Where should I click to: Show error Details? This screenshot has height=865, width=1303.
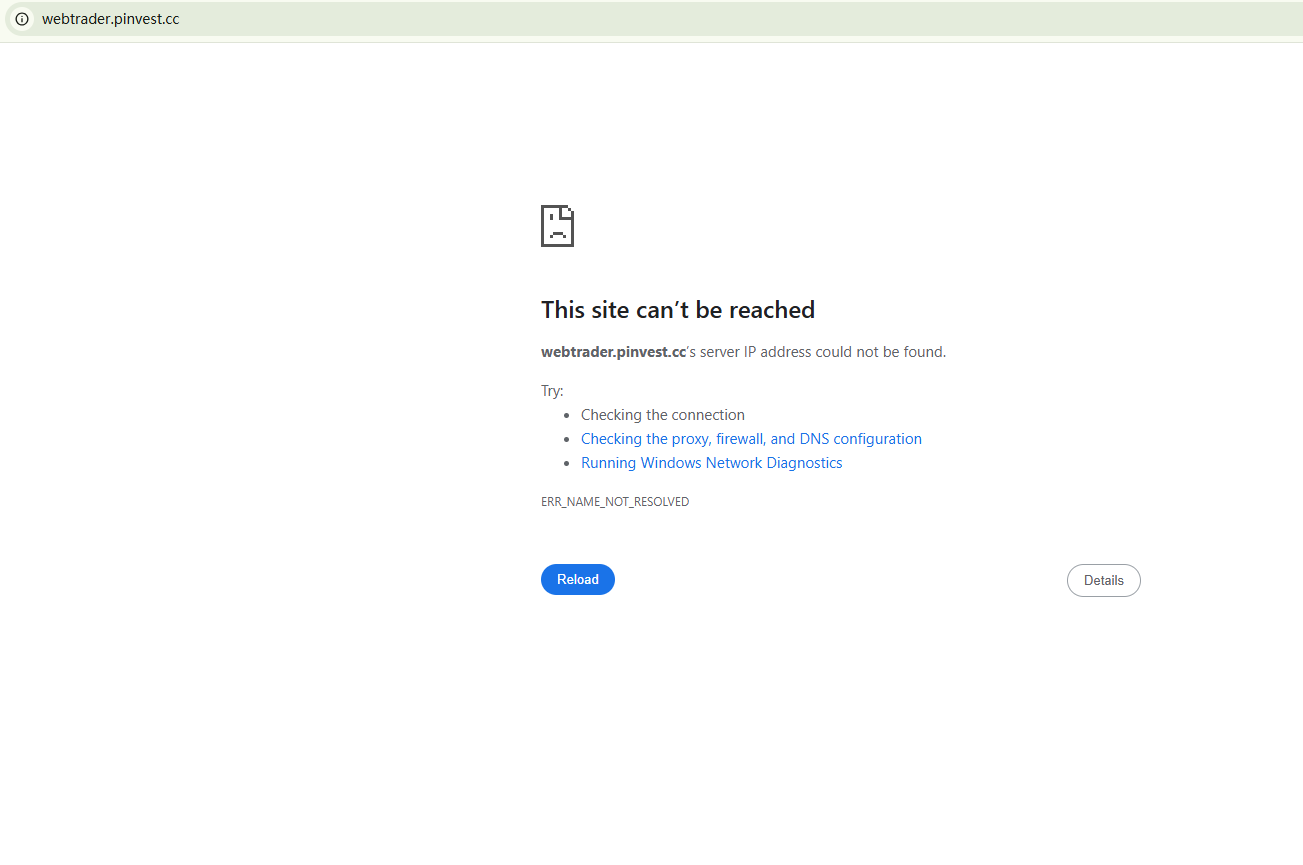coord(1104,581)
